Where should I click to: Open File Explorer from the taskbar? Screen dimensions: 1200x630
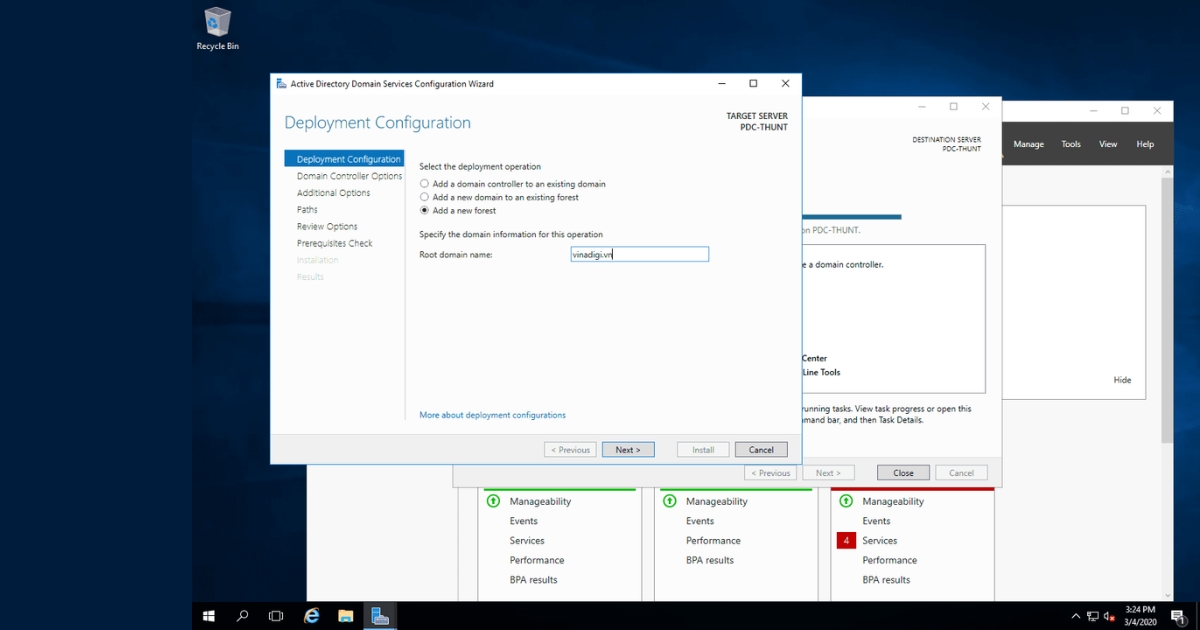(345, 616)
